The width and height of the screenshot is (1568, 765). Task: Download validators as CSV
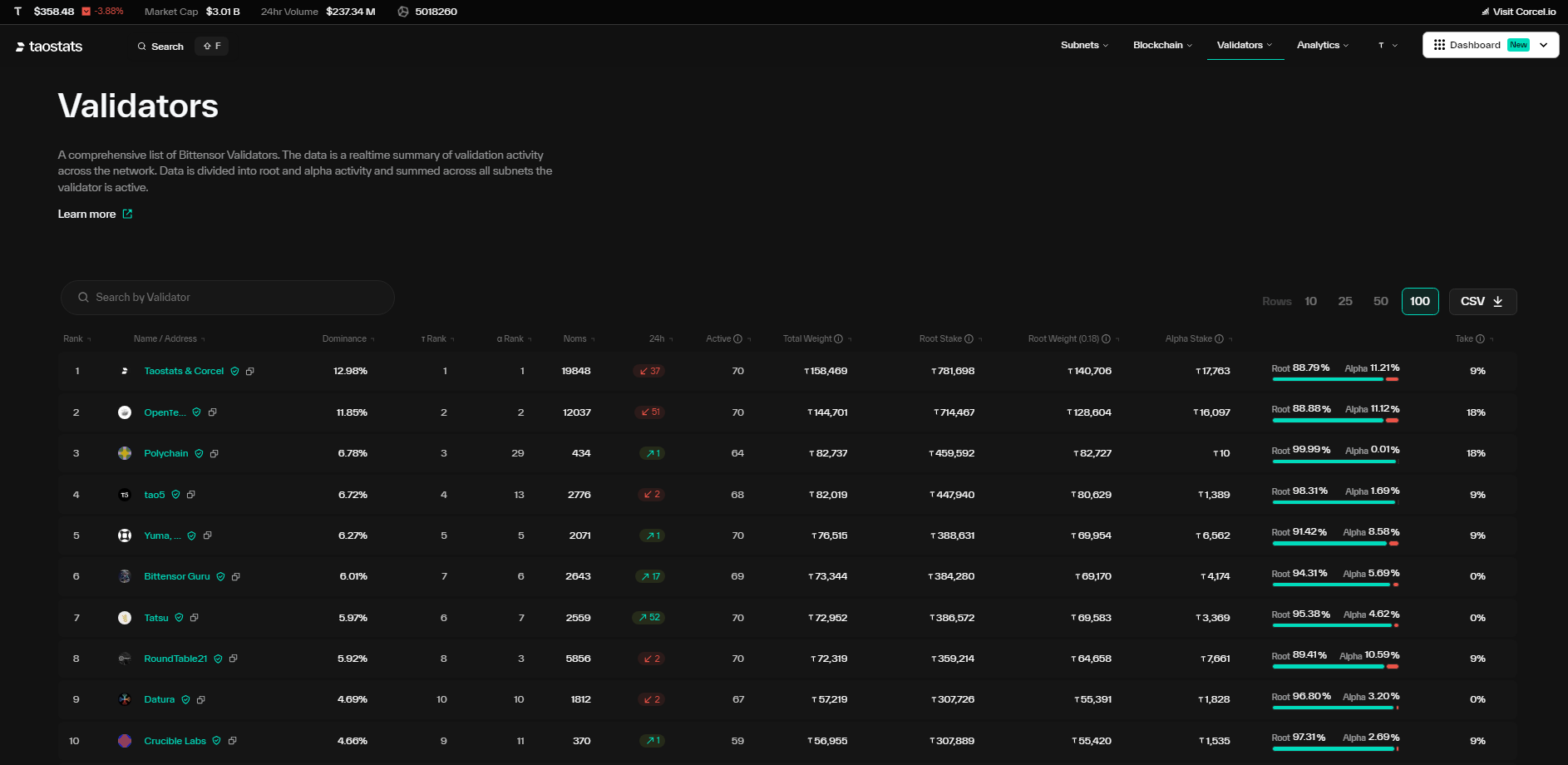[x=1482, y=302]
